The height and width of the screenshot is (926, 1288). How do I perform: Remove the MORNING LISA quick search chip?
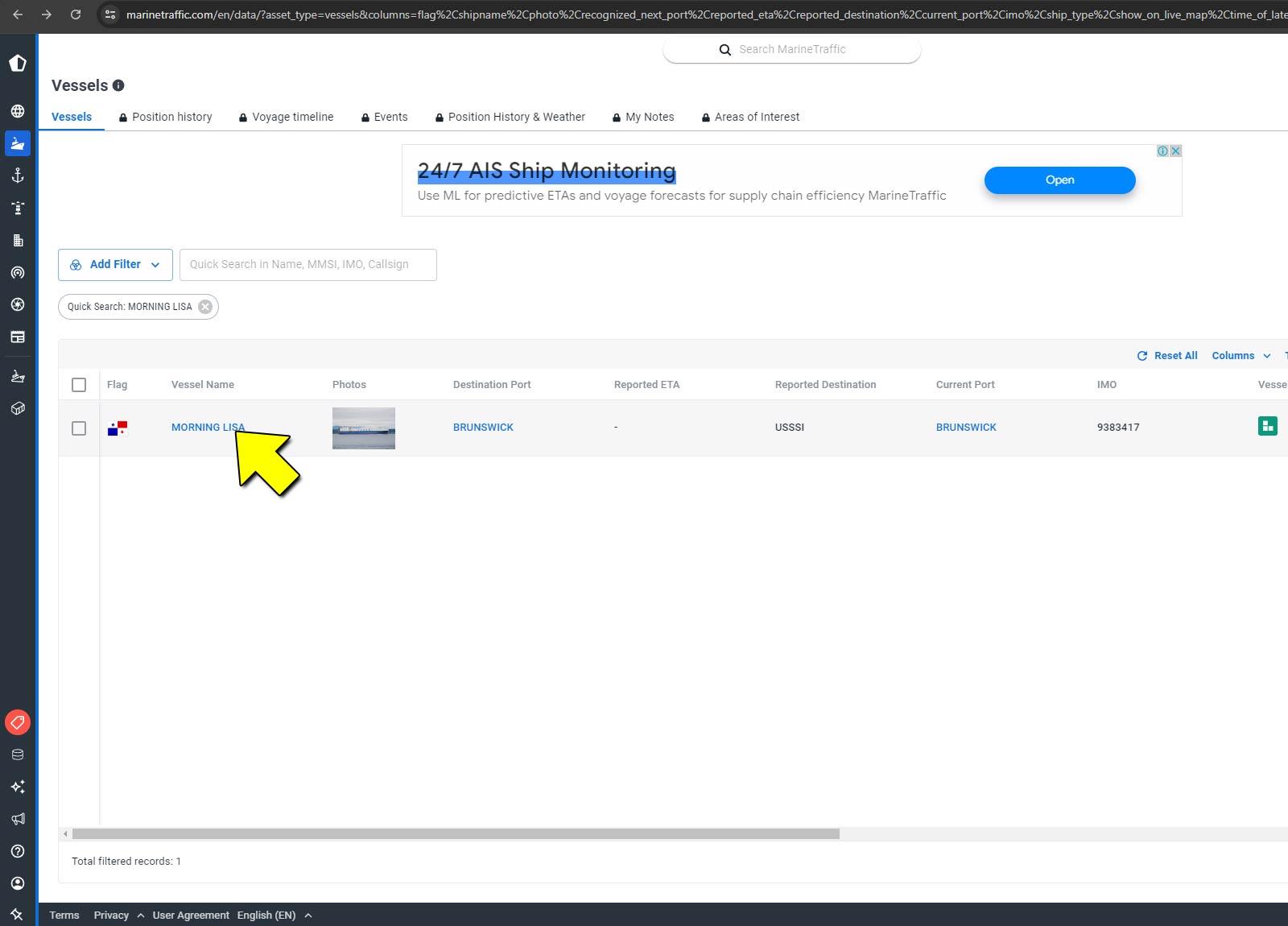pyautogui.click(x=205, y=307)
